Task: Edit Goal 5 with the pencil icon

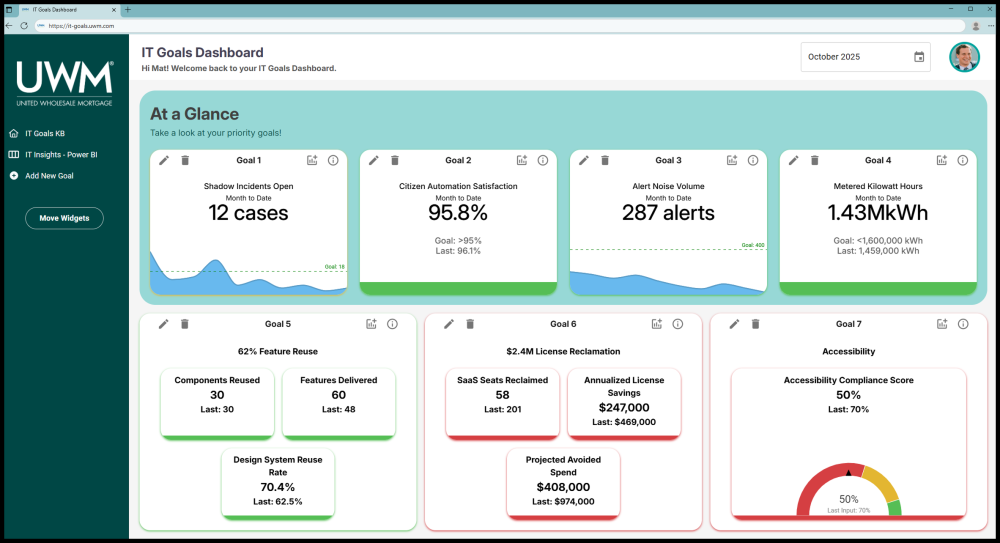Action: click(x=164, y=324)
